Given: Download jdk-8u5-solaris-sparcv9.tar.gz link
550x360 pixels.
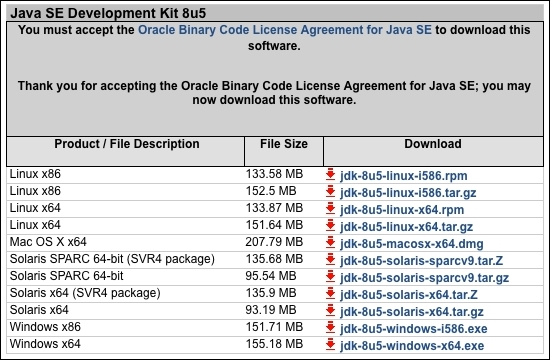Looking at the screenshot, I should (x=424, y=278).
